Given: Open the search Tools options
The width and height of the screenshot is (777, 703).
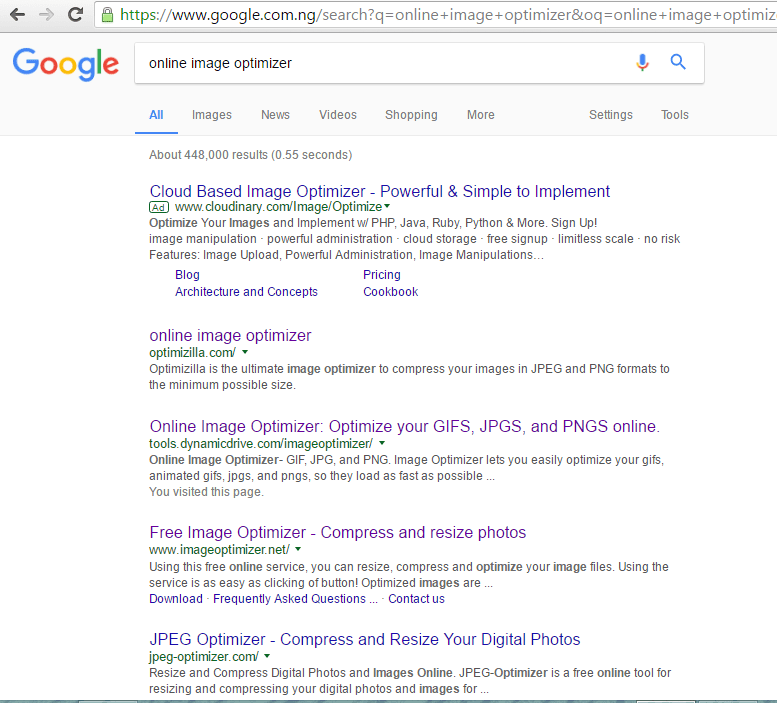Looking at the screenshot, I should (674, 115).
